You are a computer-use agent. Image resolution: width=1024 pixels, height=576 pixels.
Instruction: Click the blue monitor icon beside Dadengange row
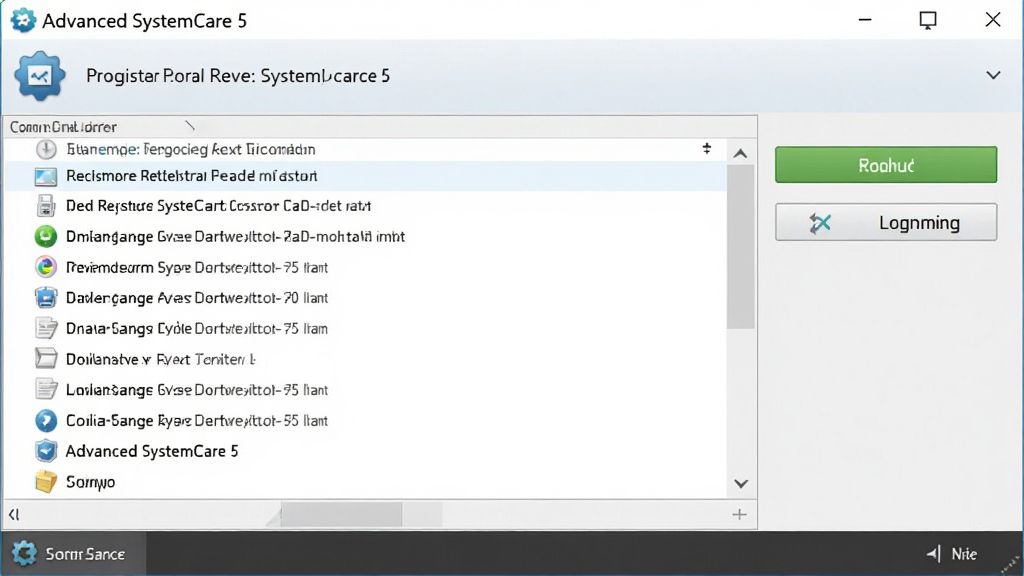[46, 298]
